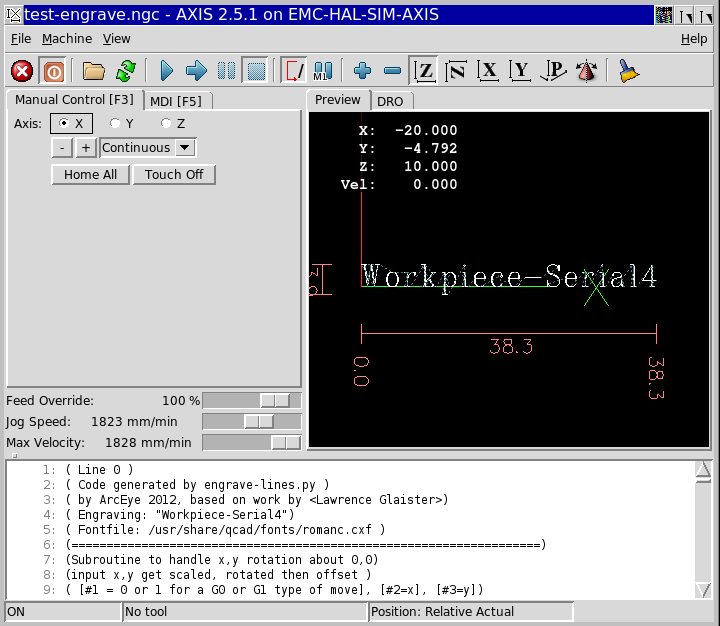The width and height of the screenshot is (720, 626).
Task: Select X axis radio button
Action: [x=71, y=124]
